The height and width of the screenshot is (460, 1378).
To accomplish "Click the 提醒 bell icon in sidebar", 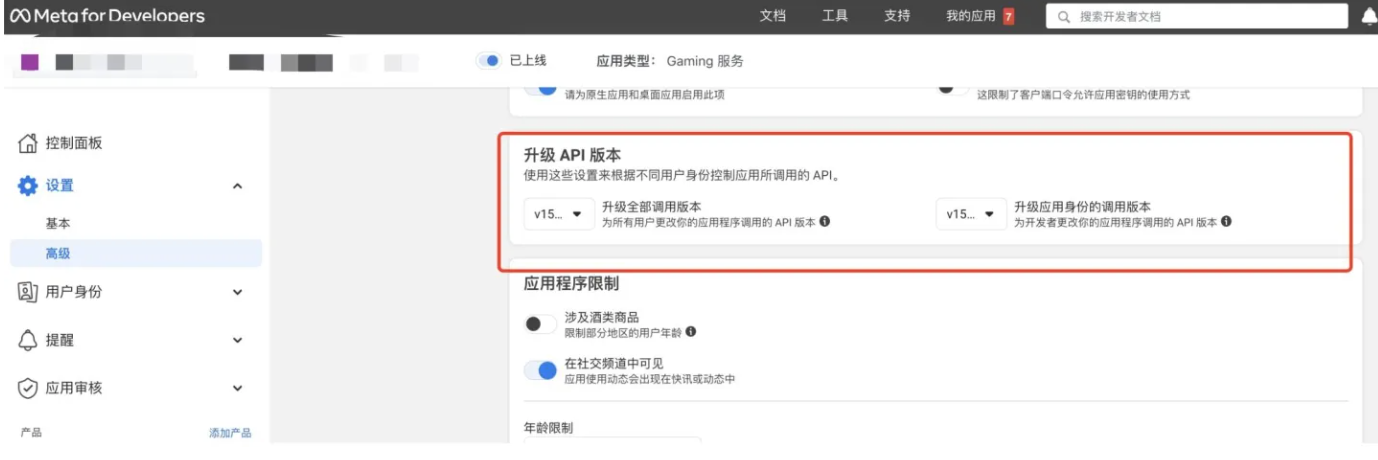I will click(x=28, y=340).
